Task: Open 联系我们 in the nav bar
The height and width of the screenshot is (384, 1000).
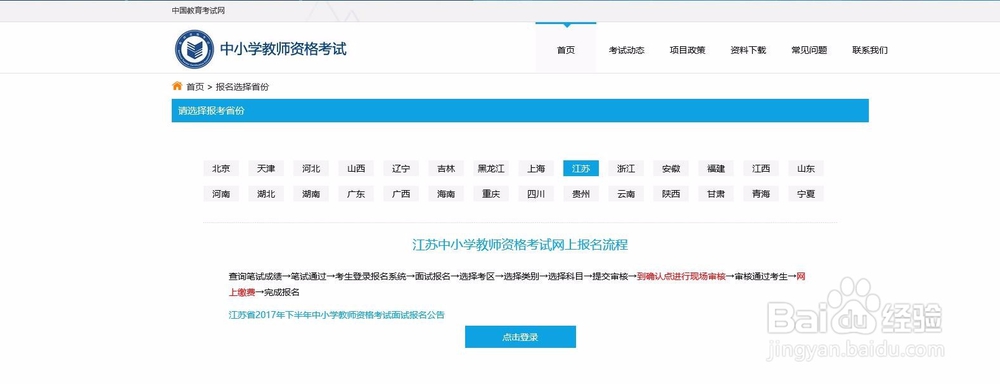Action: point(870,50)
